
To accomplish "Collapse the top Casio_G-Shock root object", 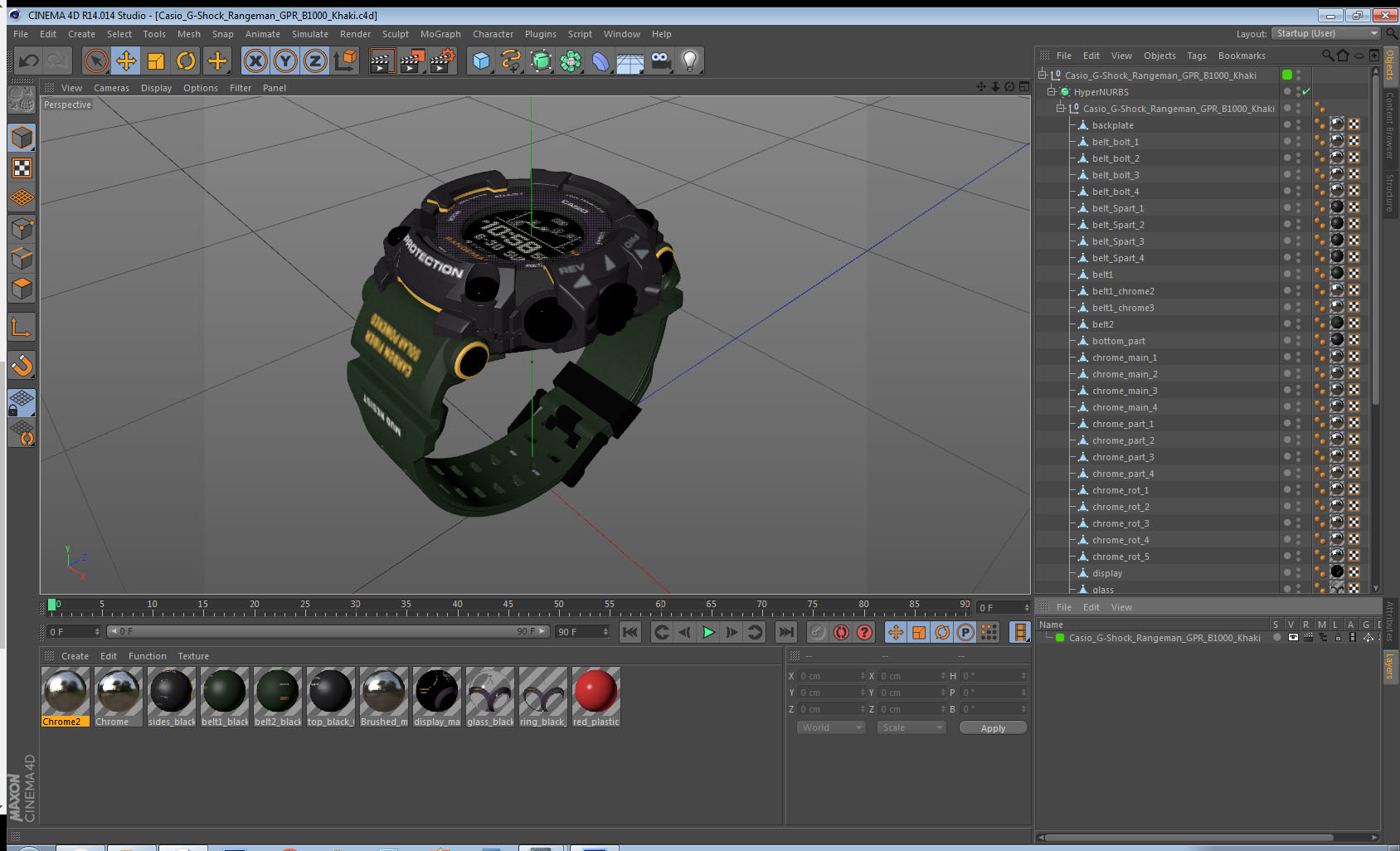I will tap(1043, 75).
